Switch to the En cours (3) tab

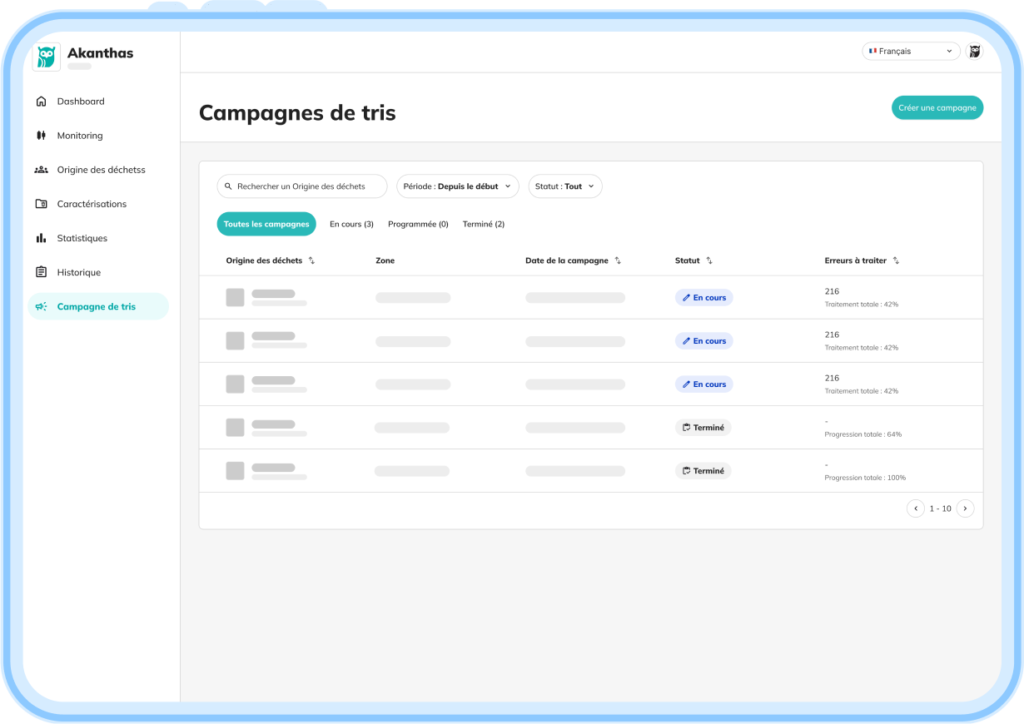[351, 224]
